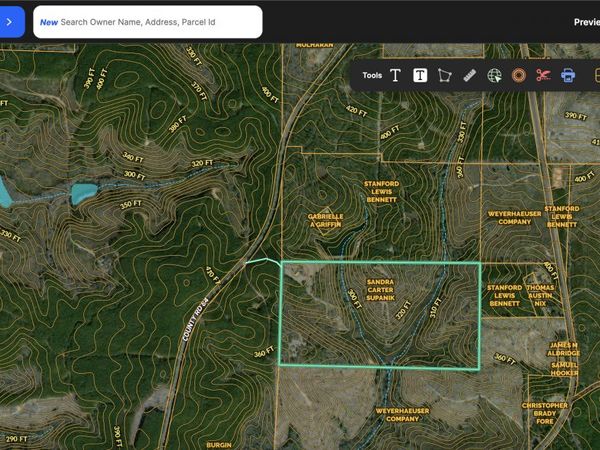The width and height of the screenshot is (600, 450).
Task: Click the Gabrielle A Griffin parcel label
Action: (325, 220)
